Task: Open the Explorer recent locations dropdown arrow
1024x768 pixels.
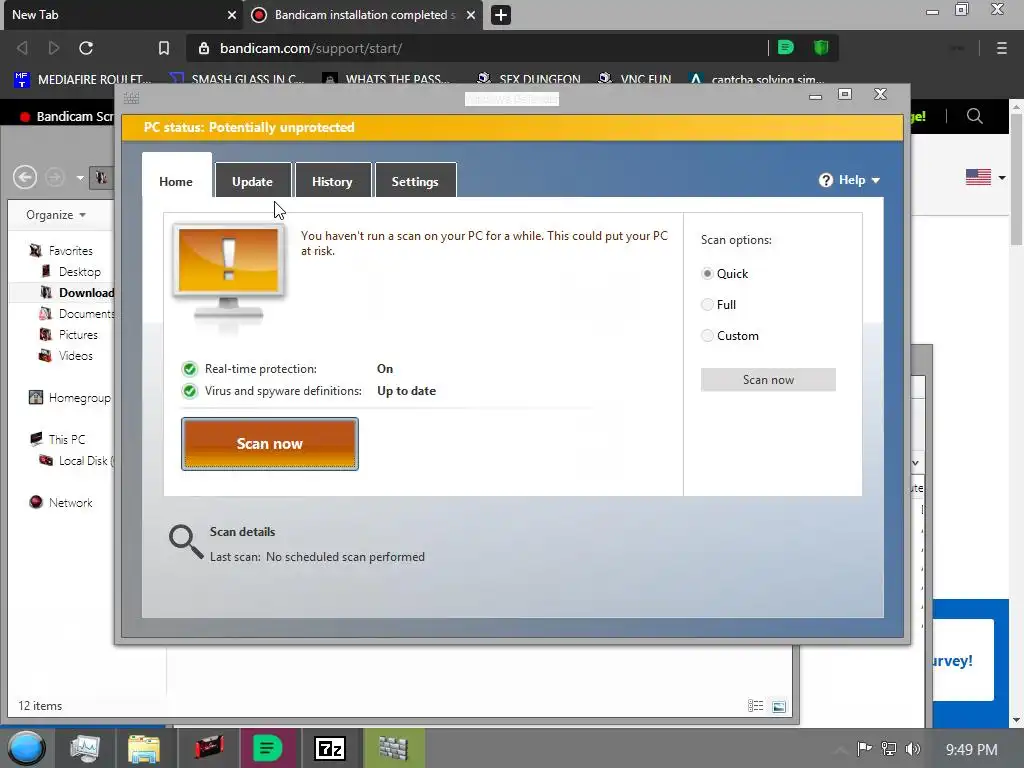Action: pos(80,178)
